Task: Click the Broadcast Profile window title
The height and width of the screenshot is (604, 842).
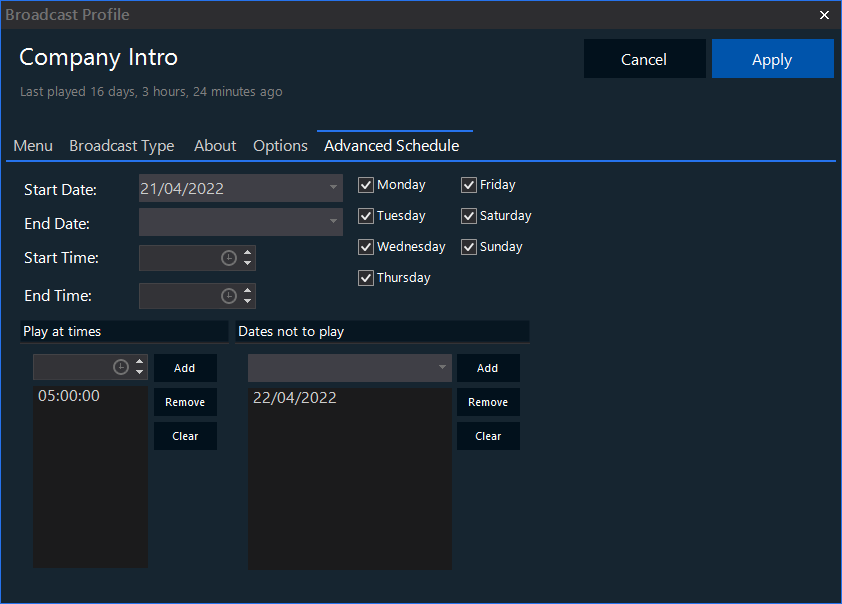Action: [x=67, y=15]
